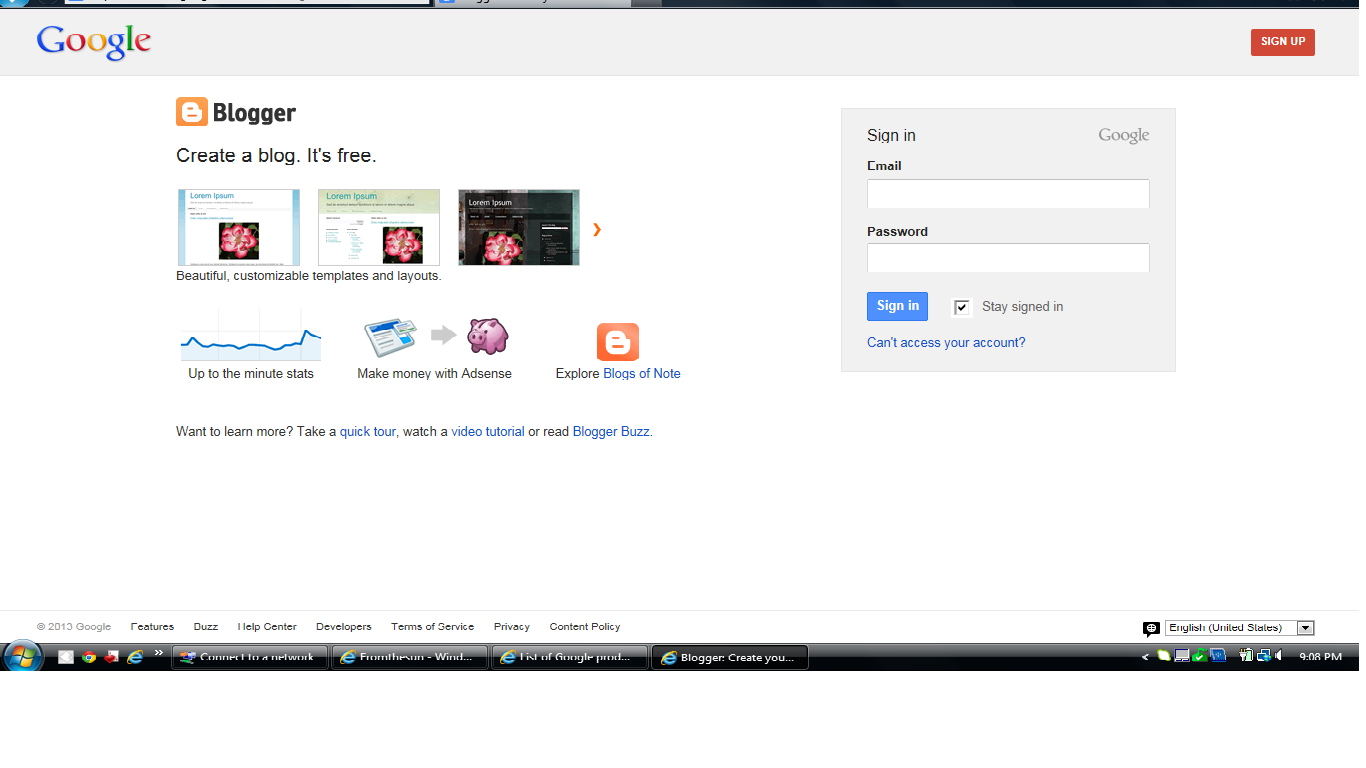This screenshot has width=1366, height=768.
Task: Click the network connection tray icon
Action: tap(1263, 656)
